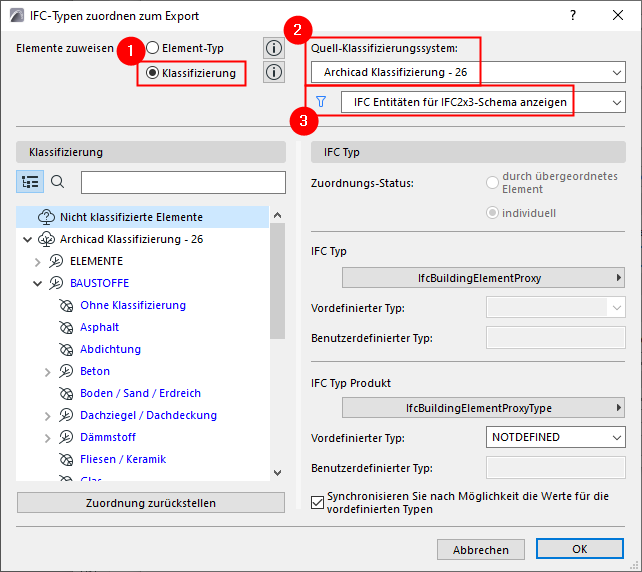
Task: Open IFC Entitäten schema filter dropdown
Action: 483,102
